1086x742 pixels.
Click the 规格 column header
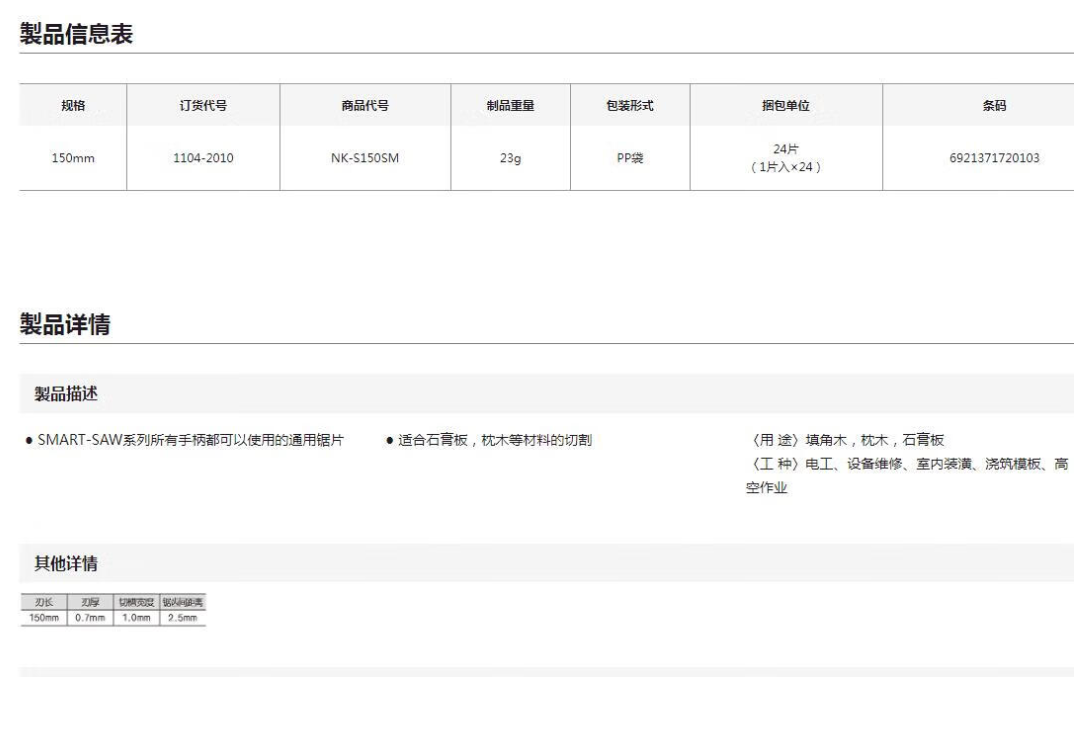pos(73,106)
